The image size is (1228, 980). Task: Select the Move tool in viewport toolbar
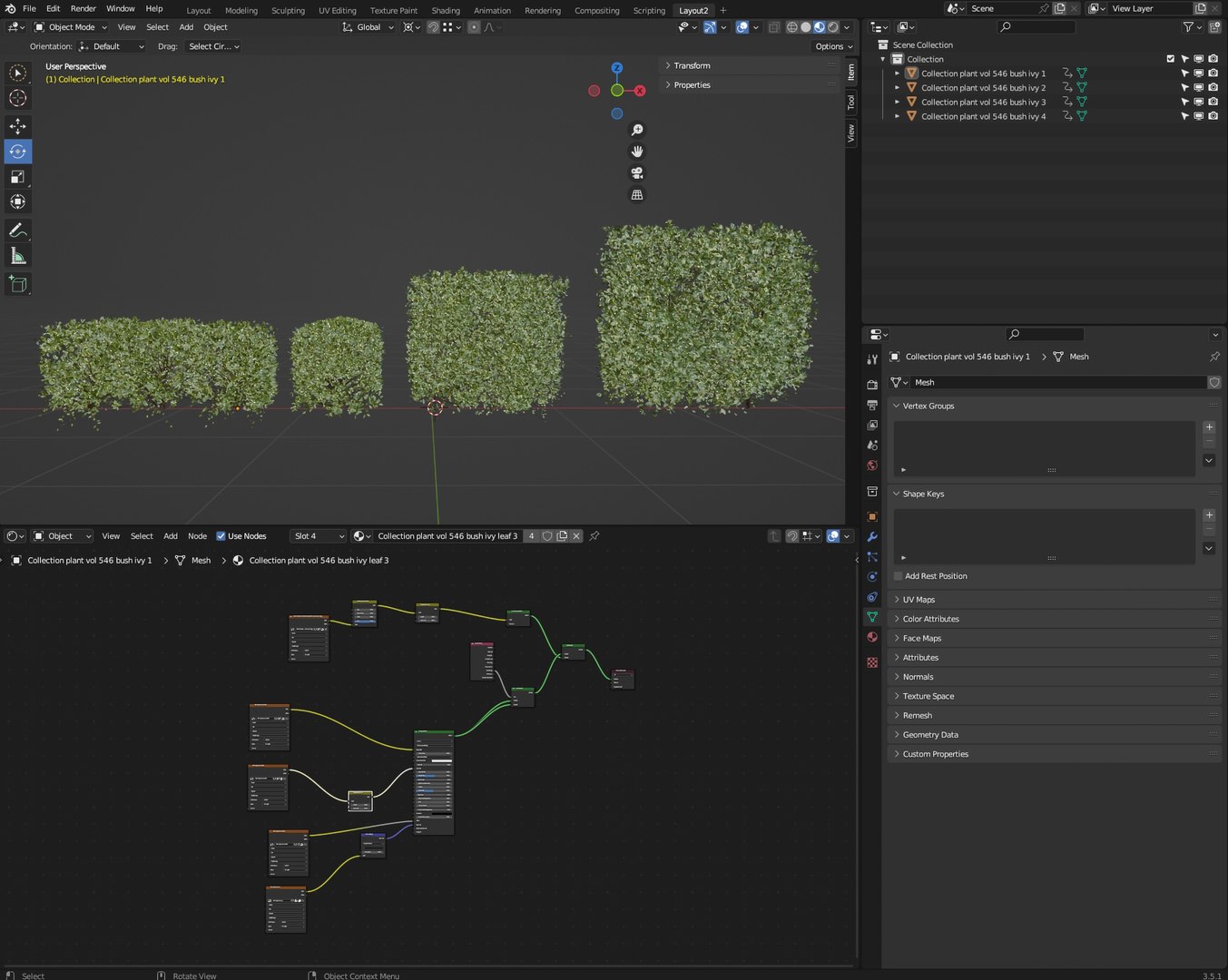(17, 126)
